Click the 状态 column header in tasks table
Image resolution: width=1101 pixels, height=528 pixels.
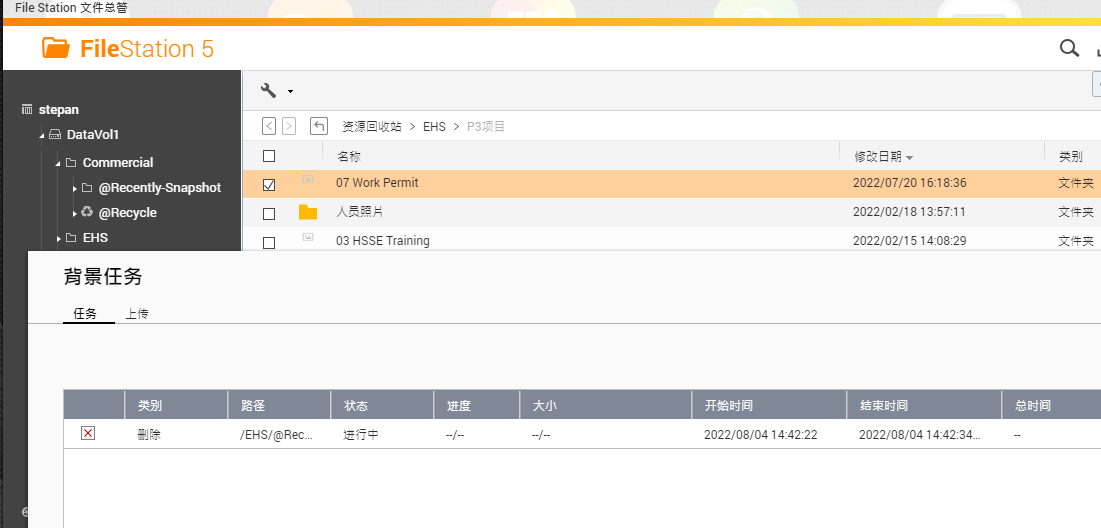356,405
